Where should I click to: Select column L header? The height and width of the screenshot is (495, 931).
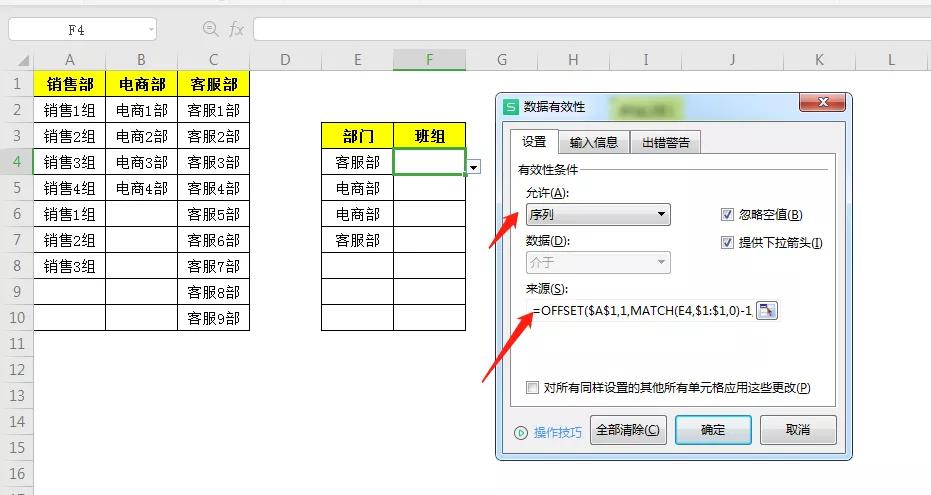tap(891, 60)
